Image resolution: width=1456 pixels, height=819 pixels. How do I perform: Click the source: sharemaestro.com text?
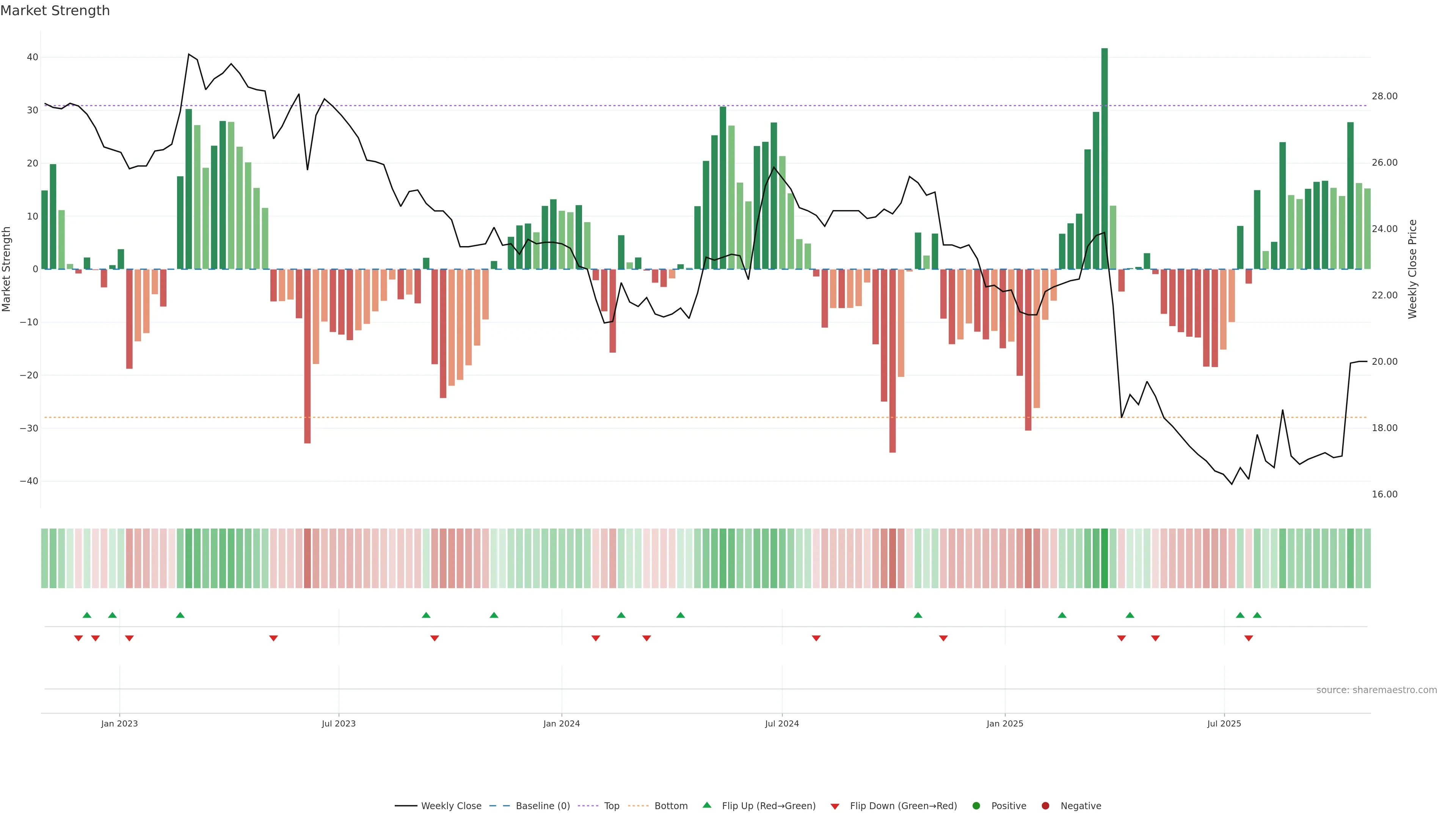tap(1376, 690)
